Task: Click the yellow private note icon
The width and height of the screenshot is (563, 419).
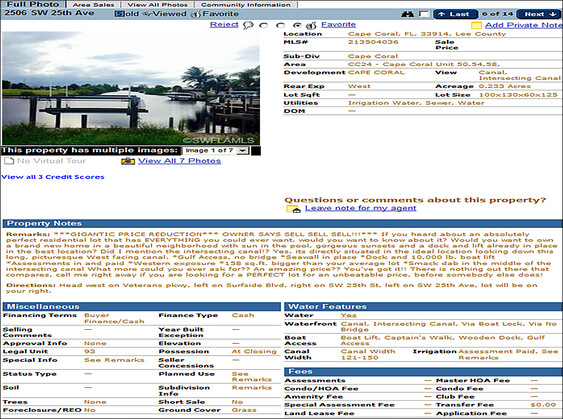Action: pos(476,25)
